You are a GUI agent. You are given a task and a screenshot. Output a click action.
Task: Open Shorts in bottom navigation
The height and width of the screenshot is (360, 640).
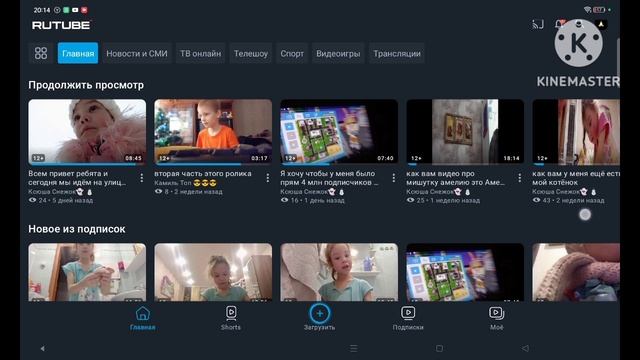(x=231, y=319)
